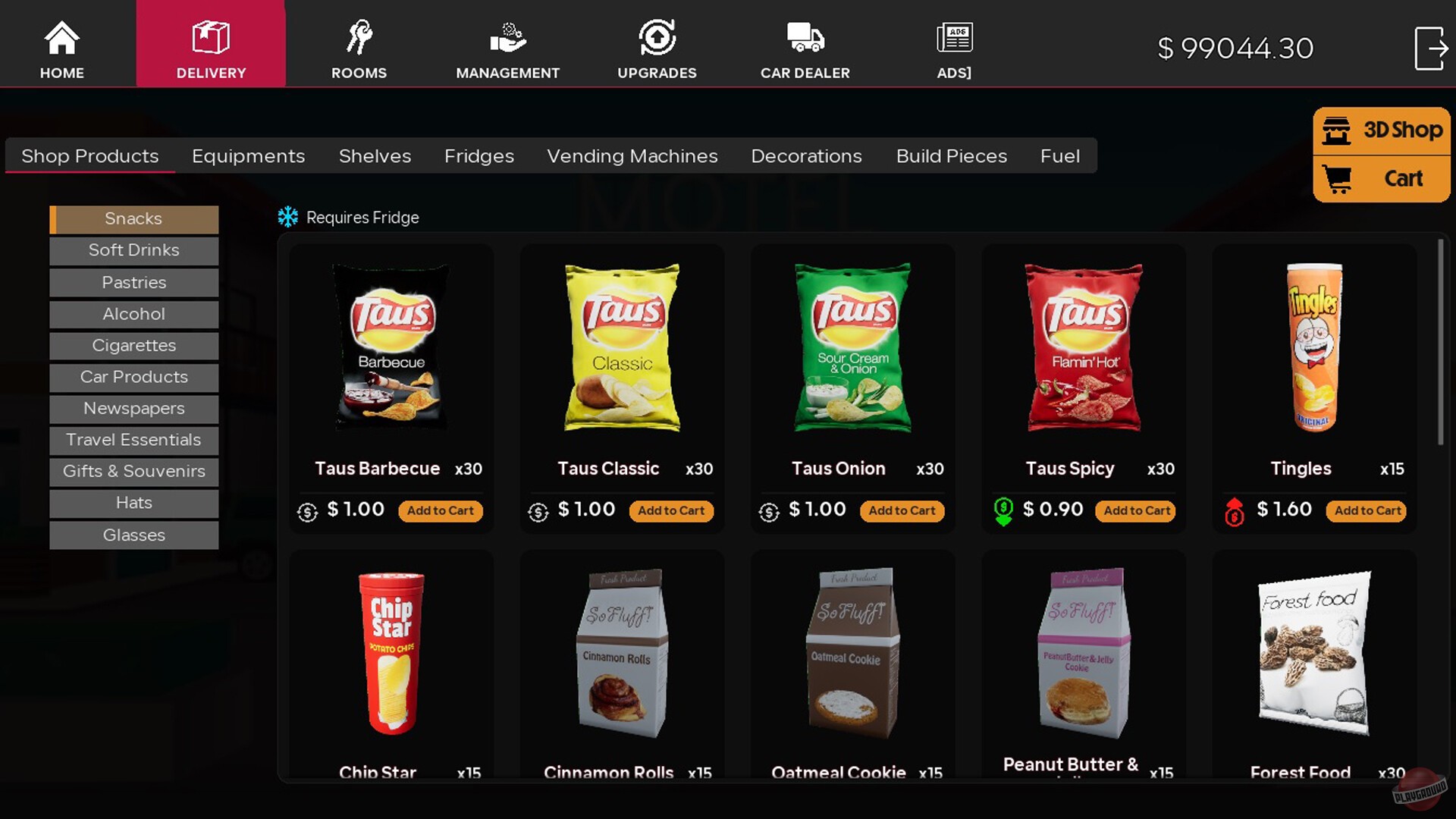Select the Soft Drinks category
The height and width of the screenshot is (819, 1456).
click(x=133, y=250)
